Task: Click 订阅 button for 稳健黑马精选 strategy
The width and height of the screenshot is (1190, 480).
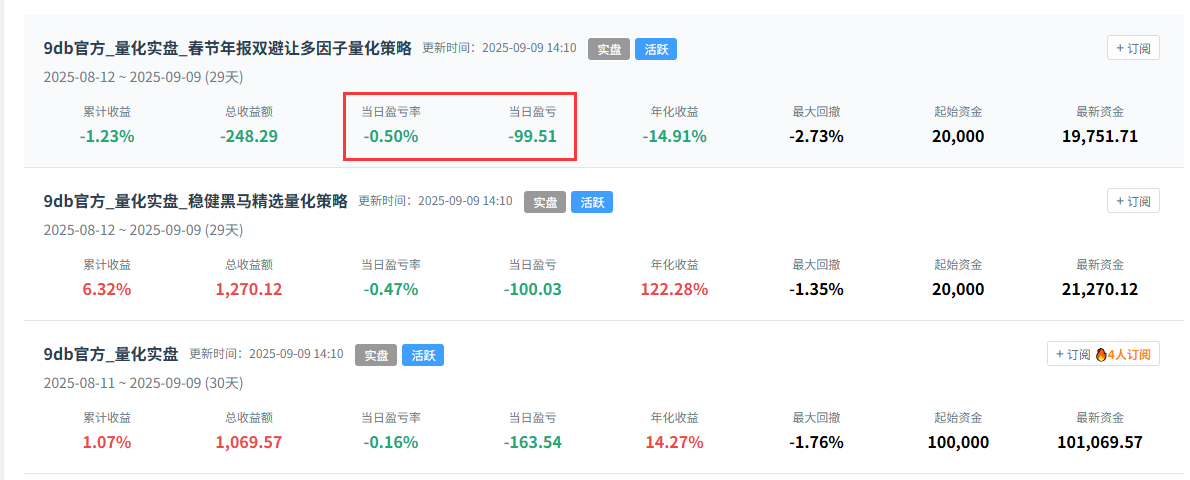Action: [1133, 201]
